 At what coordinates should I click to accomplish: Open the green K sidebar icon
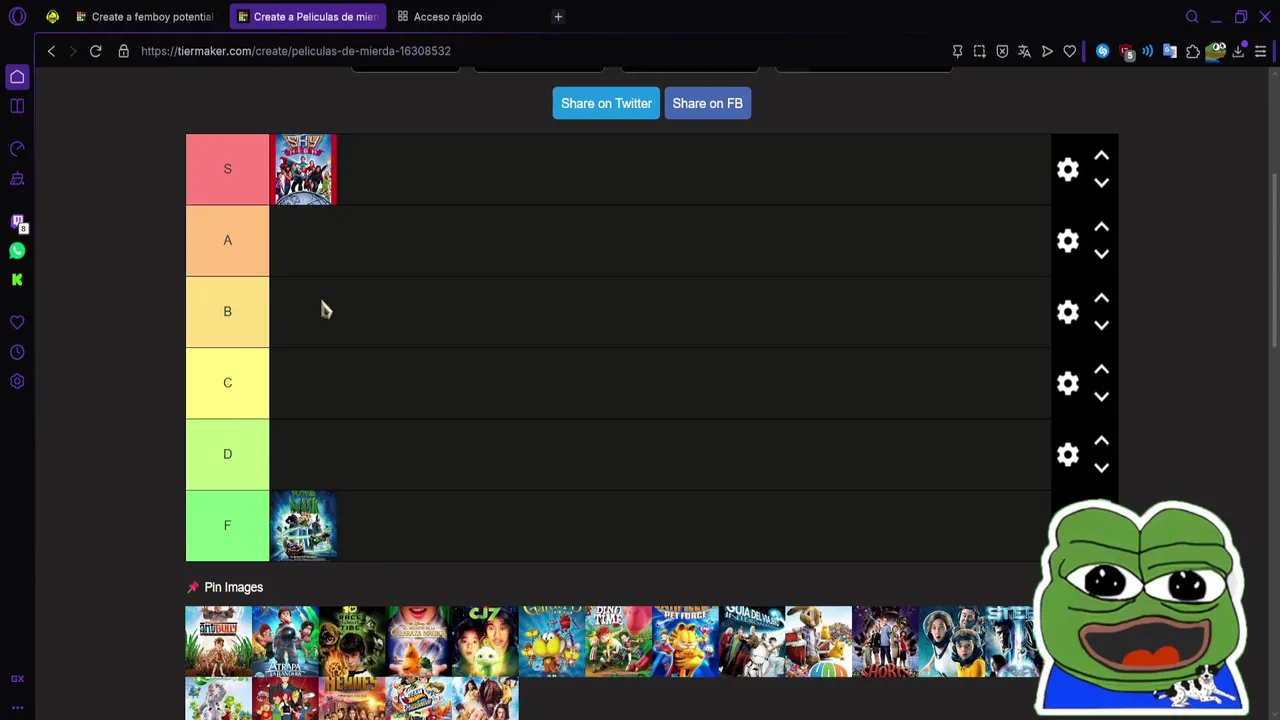coord(17,280)
